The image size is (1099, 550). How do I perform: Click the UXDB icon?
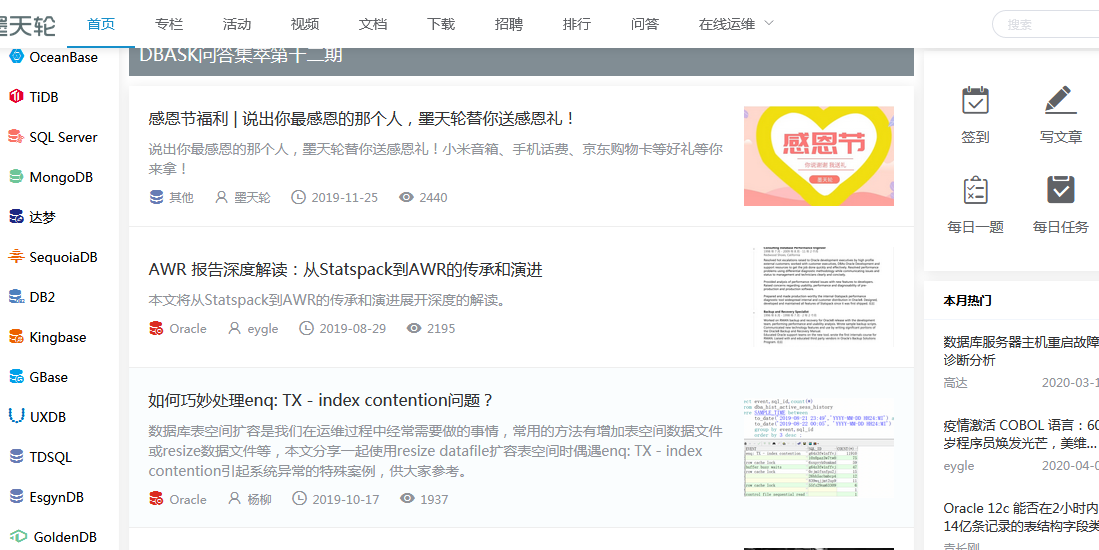[x=16, y=417]
